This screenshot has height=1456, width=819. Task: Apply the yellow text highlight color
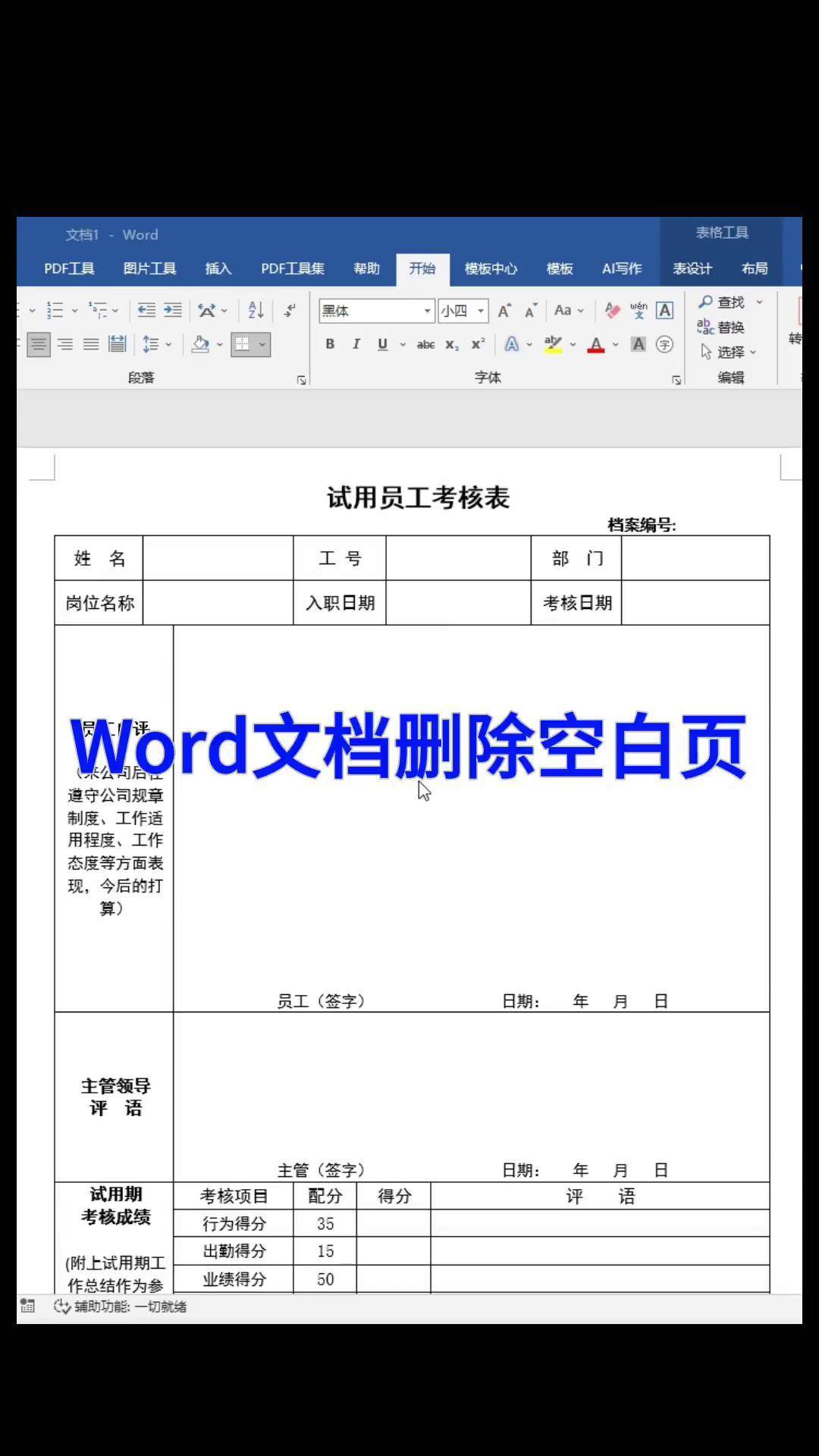coord(554,345)
